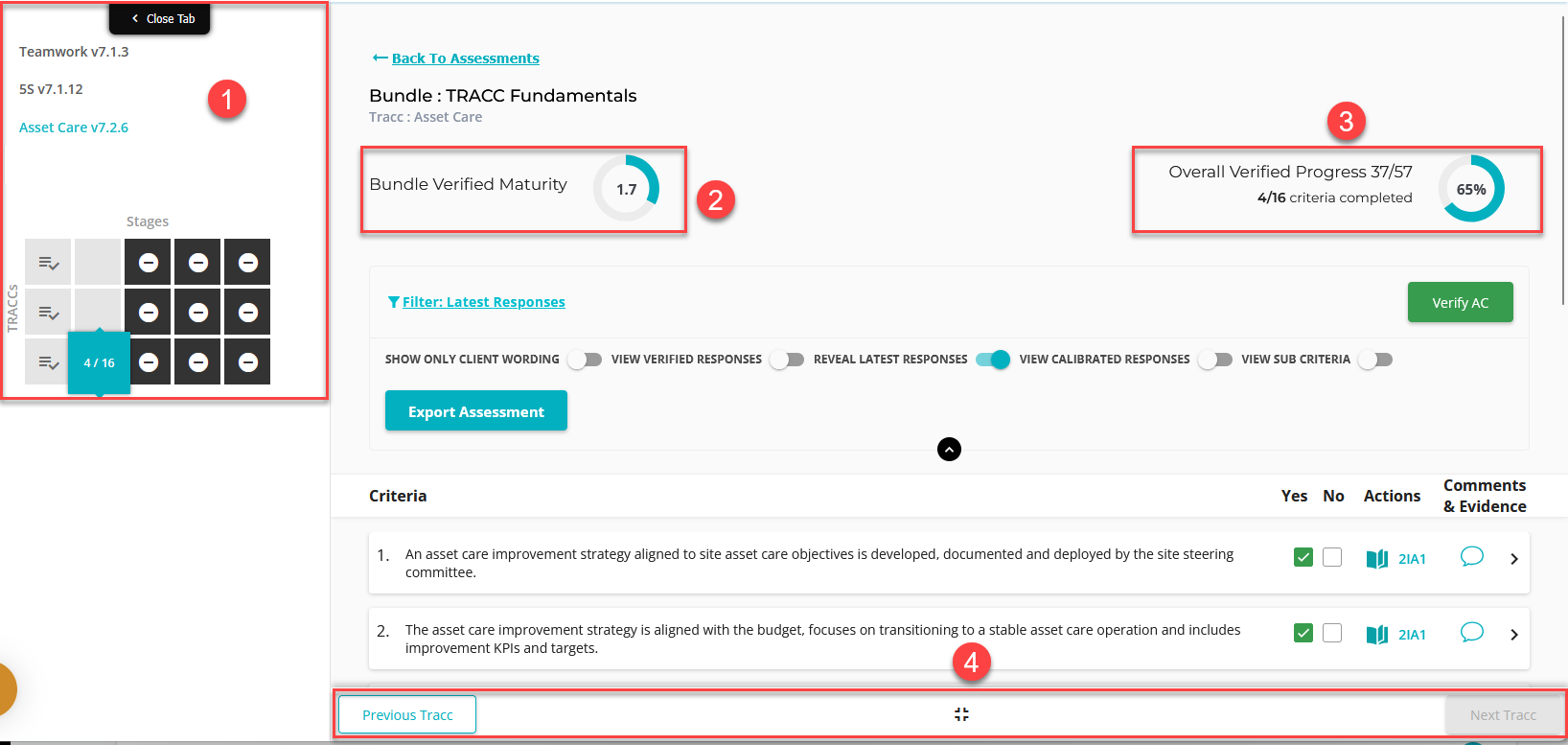
Task: Click the 4 / 16 stage progress tile
Action: click(x=99, y=362)
